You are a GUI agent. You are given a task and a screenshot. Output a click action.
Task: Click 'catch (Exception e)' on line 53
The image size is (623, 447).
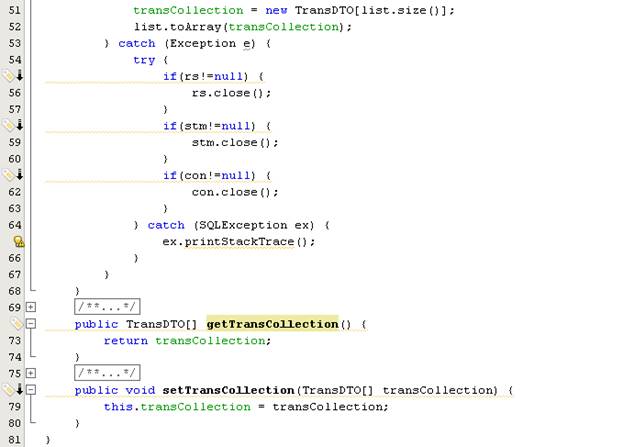(187, 43)
